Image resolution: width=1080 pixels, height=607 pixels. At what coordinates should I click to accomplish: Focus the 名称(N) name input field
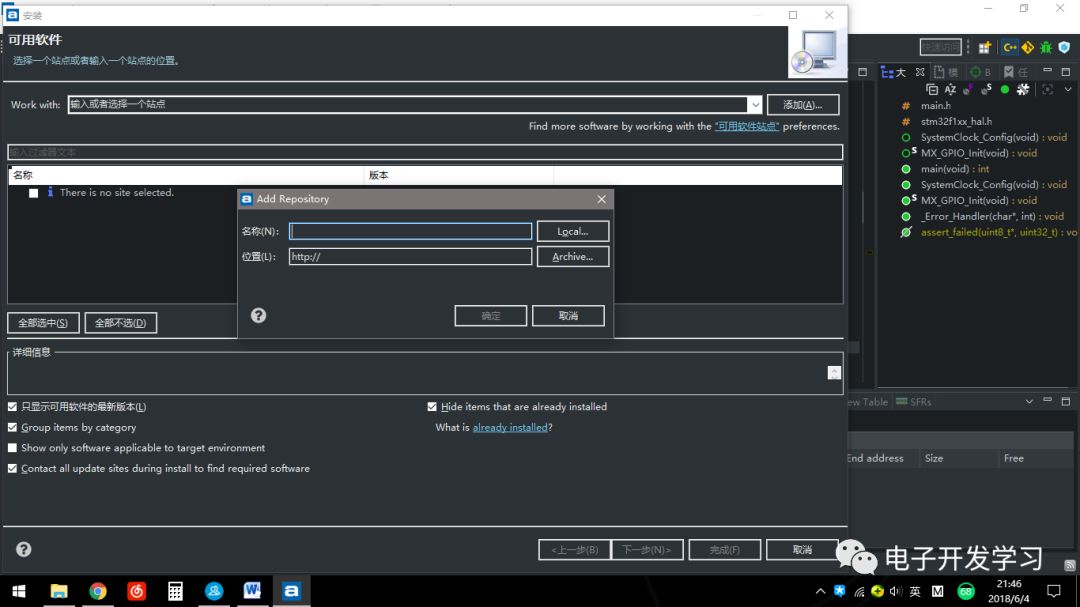[x=411, y=232]
